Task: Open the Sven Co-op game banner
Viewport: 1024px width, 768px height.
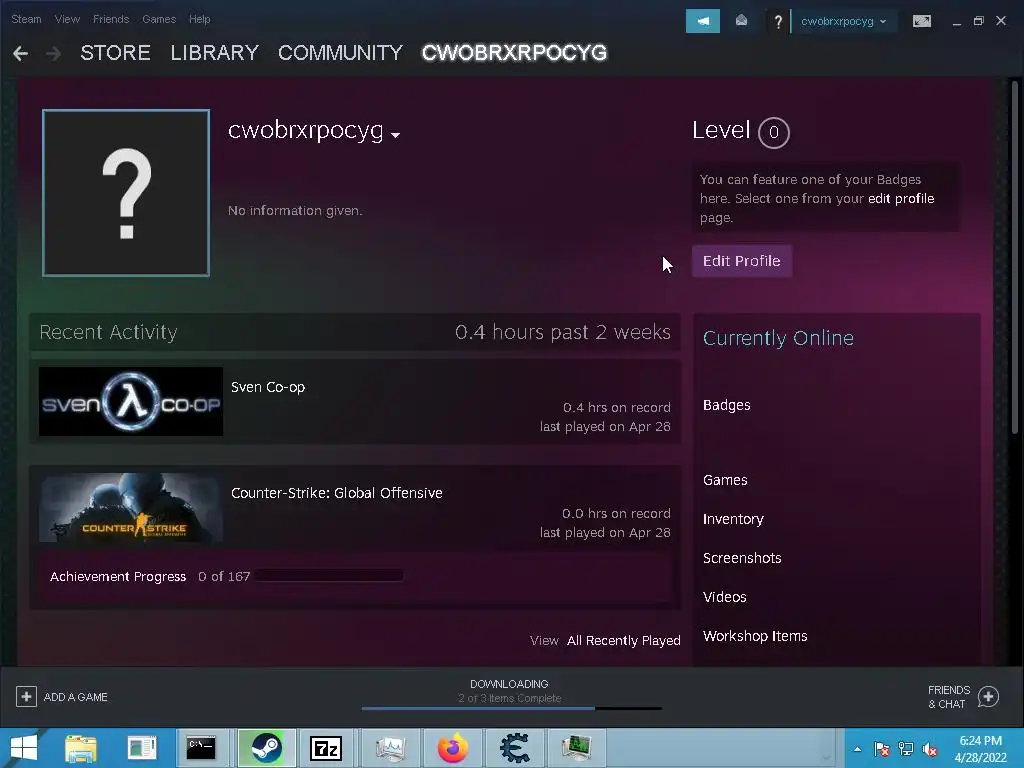Action: click(x=131, y=402)
